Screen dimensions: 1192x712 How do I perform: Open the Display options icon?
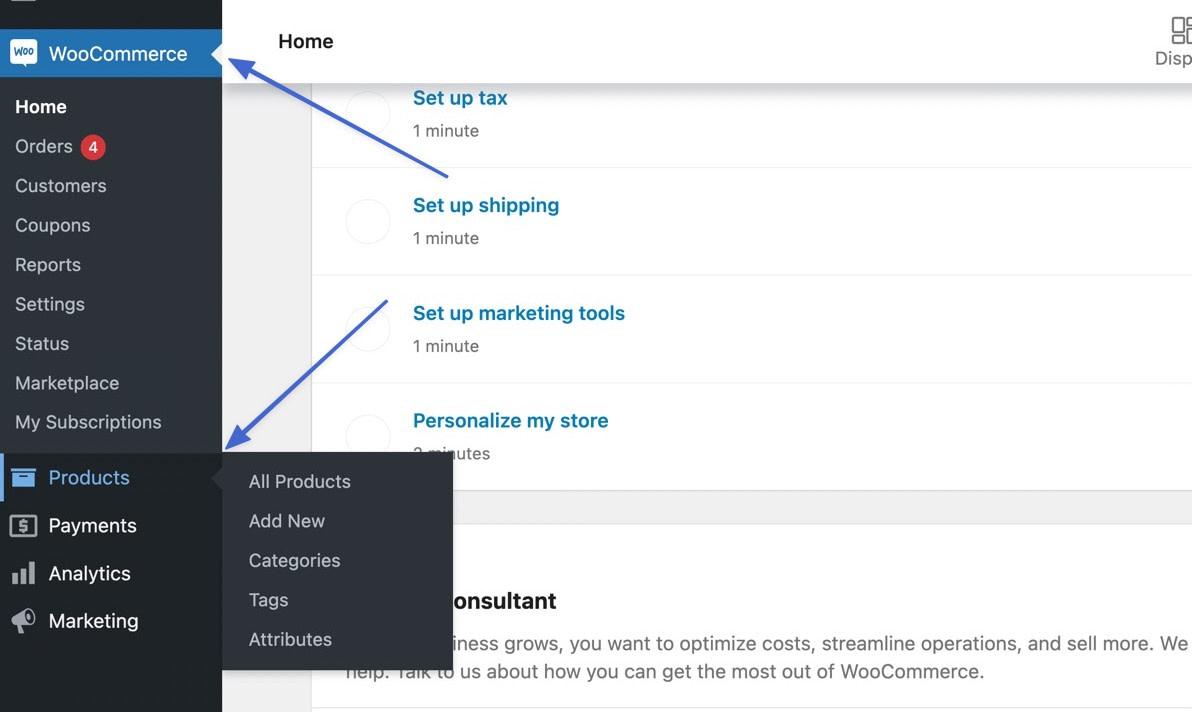(1180, 31)
